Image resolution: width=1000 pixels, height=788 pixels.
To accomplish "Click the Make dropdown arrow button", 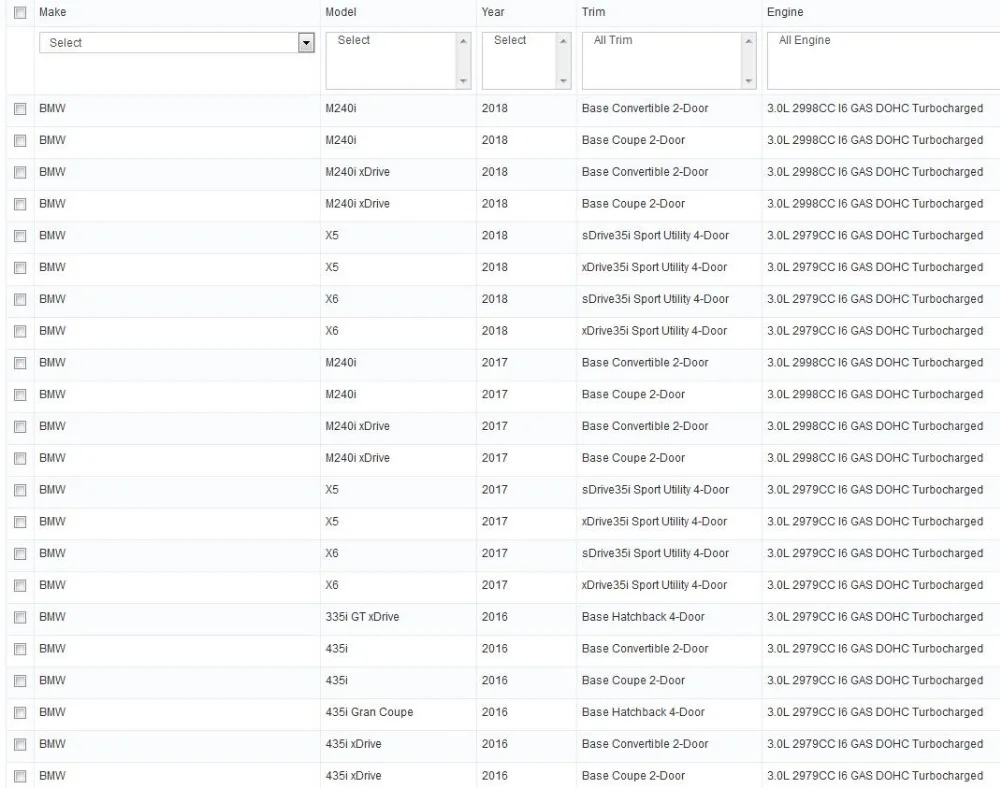I will pyautogui.click(x=306, y=43).
